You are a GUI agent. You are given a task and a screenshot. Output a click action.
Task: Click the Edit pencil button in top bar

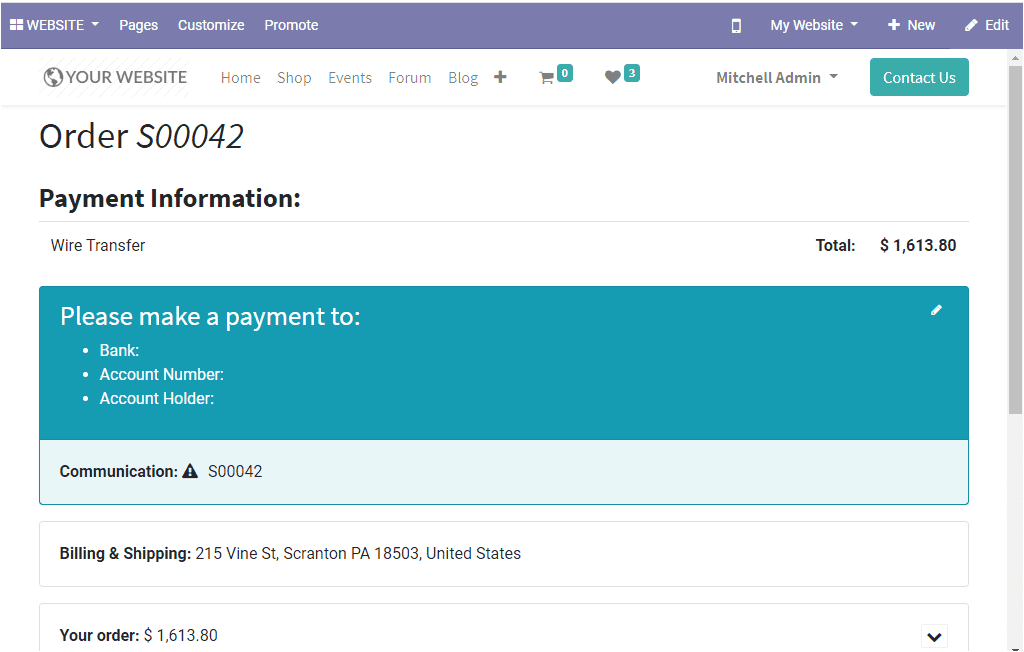[986, 25]
